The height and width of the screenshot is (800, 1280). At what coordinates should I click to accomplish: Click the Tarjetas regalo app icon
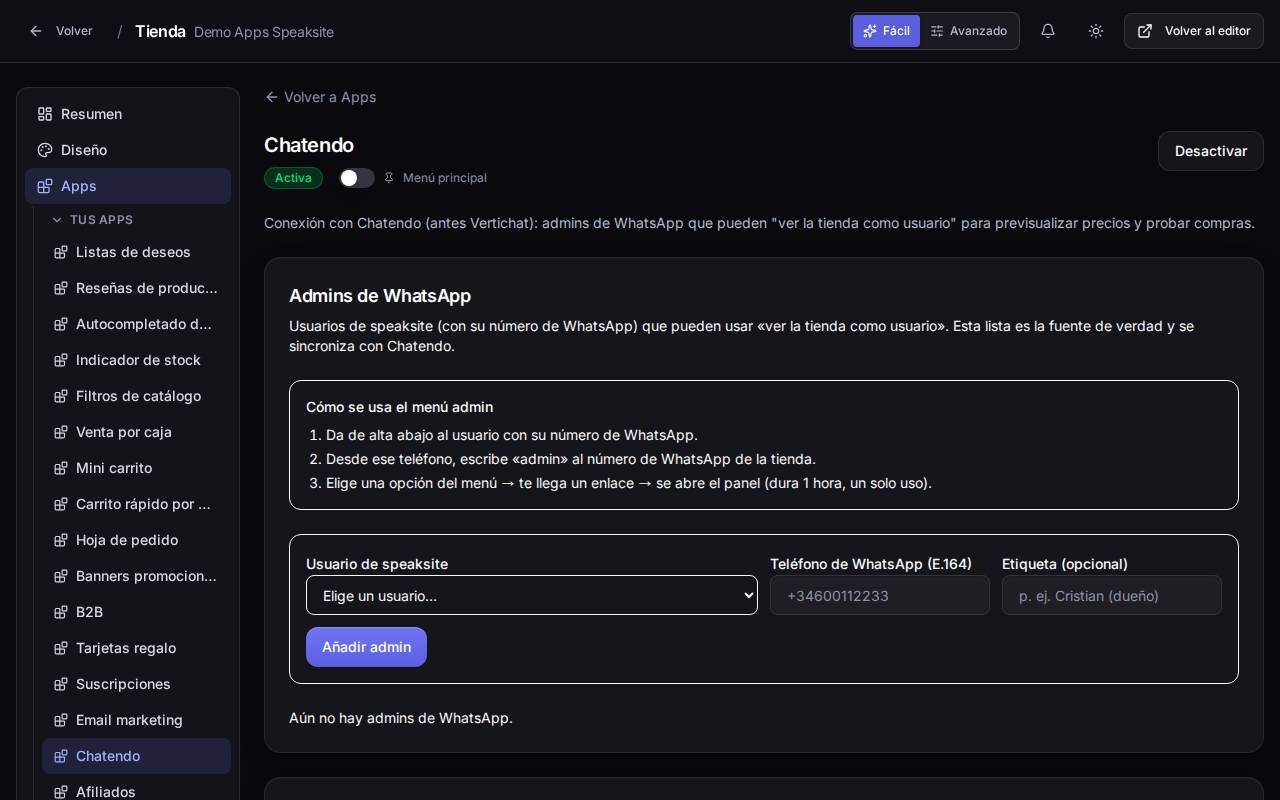click(61, 648)
